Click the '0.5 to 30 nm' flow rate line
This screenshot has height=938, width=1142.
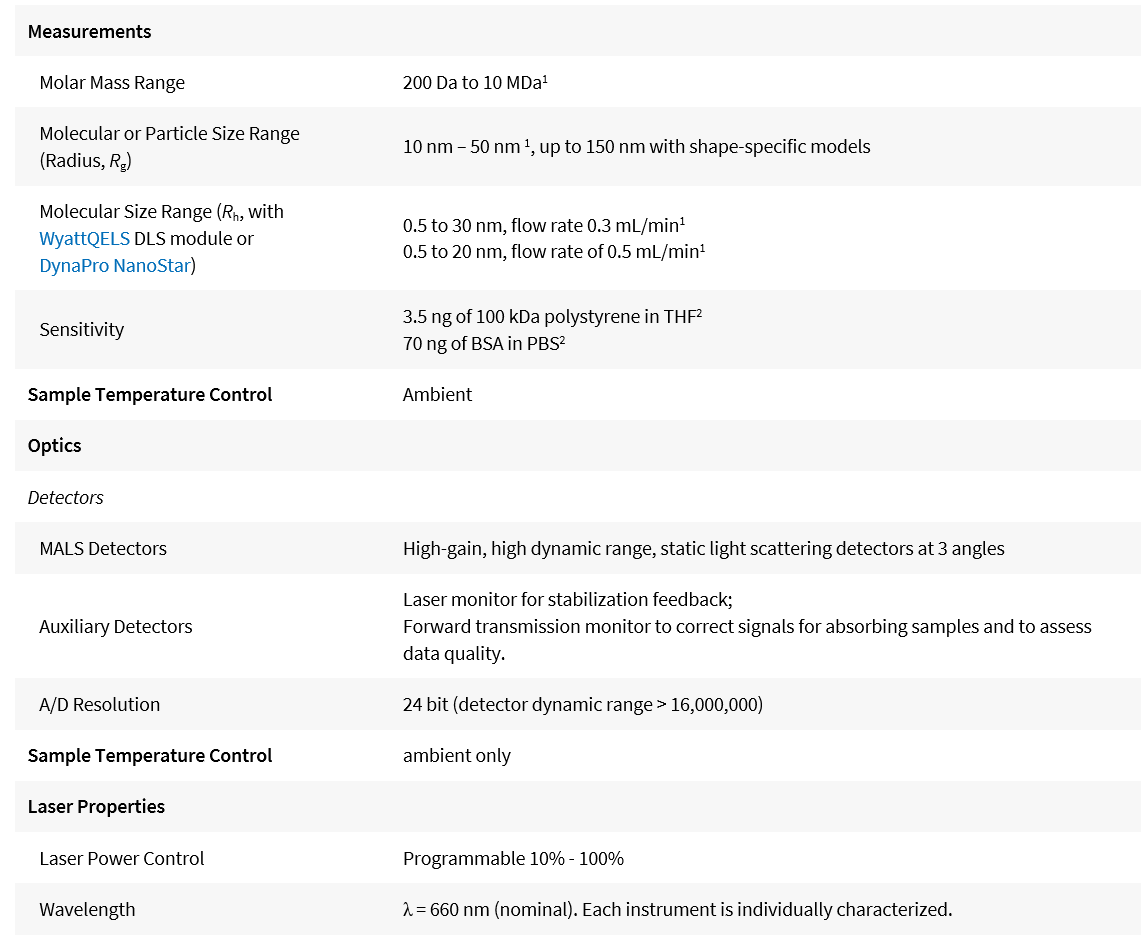coord(543,225)
